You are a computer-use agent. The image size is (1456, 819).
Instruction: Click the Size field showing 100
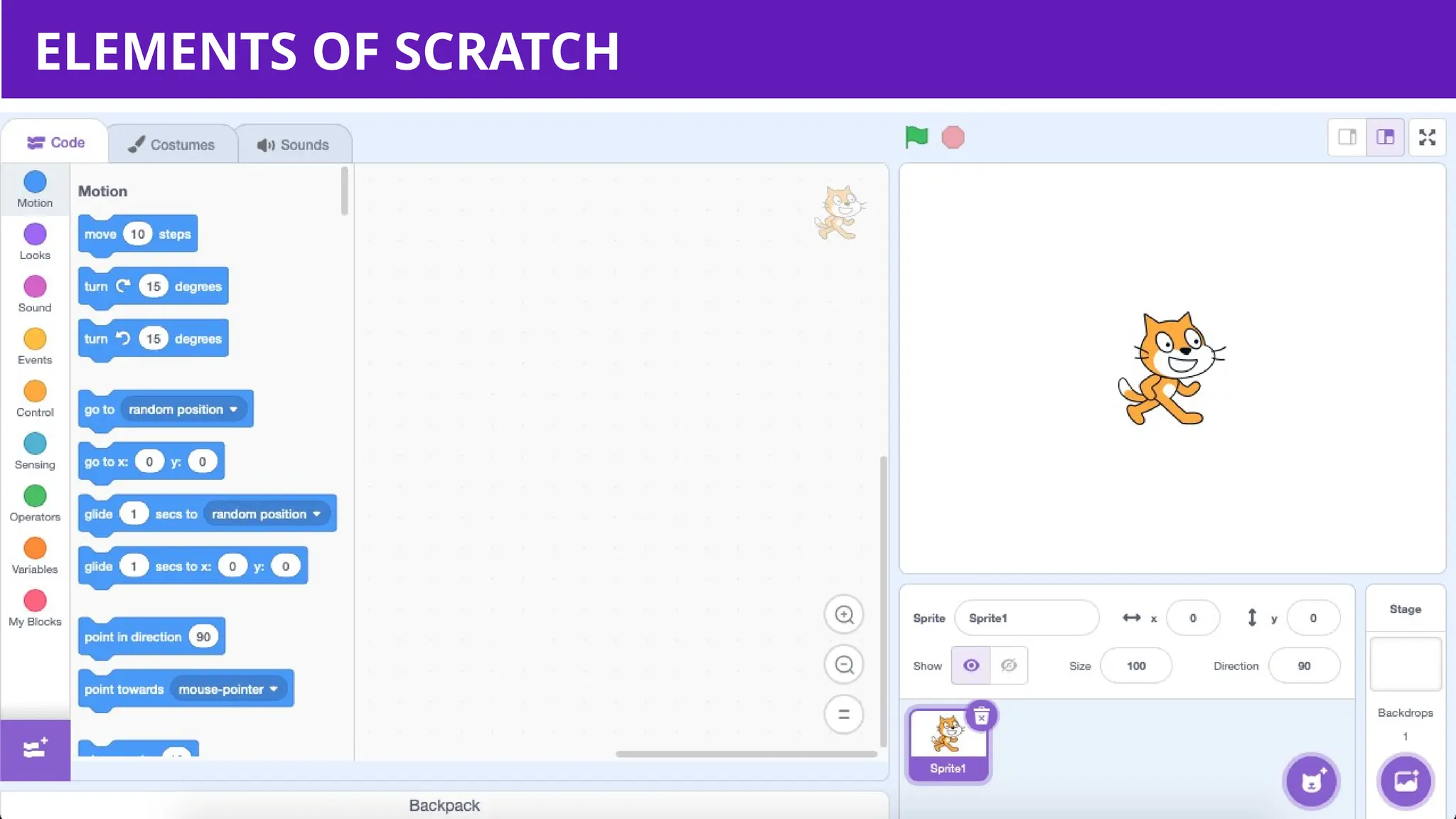tap(1136, 666)
